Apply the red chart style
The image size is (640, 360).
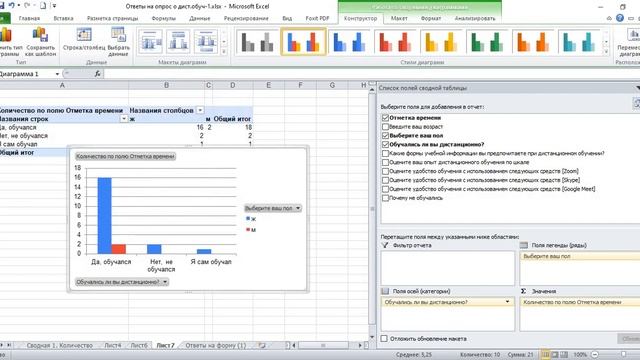(395, 42)
